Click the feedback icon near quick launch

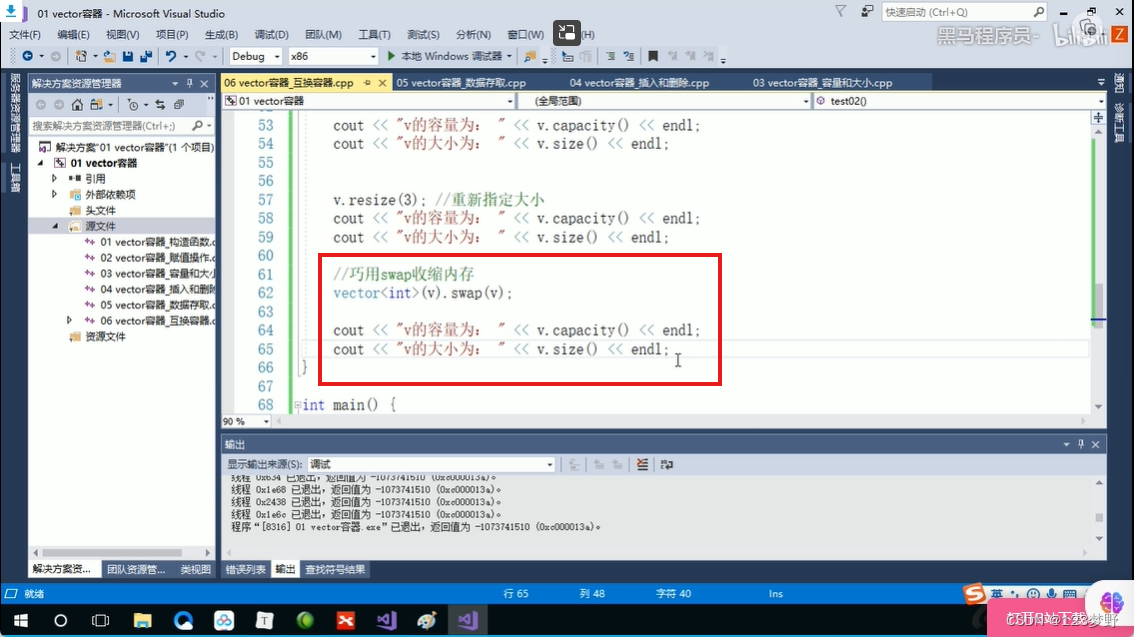(867, 12)
